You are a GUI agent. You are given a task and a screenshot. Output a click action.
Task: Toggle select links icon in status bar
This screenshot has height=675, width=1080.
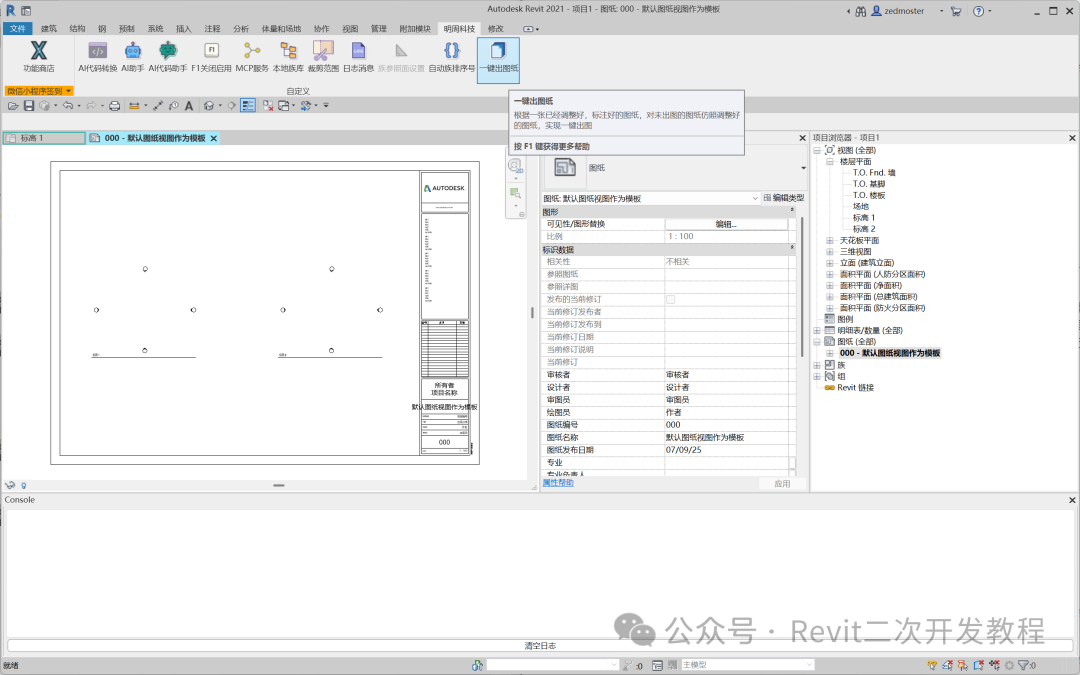(x=932, y=665)
